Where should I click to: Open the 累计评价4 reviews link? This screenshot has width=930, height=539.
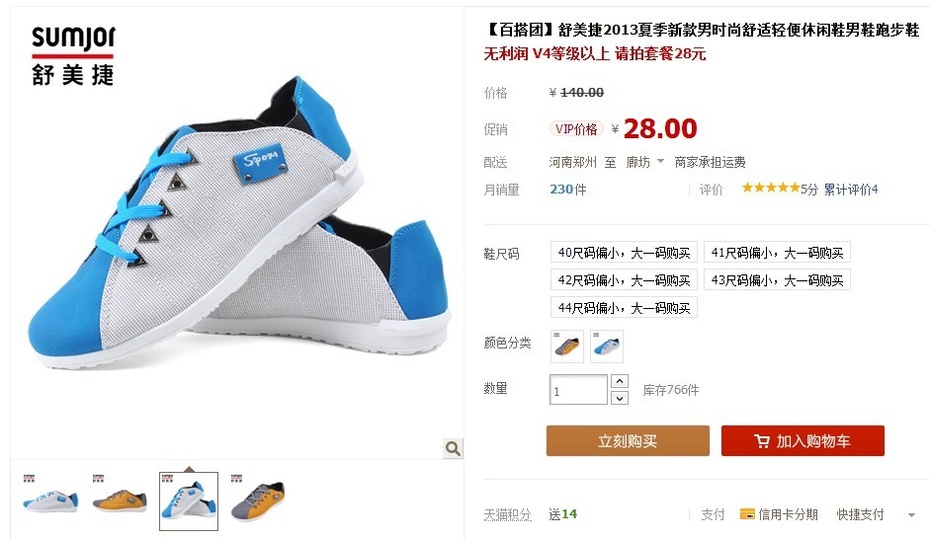click(851, 189)
